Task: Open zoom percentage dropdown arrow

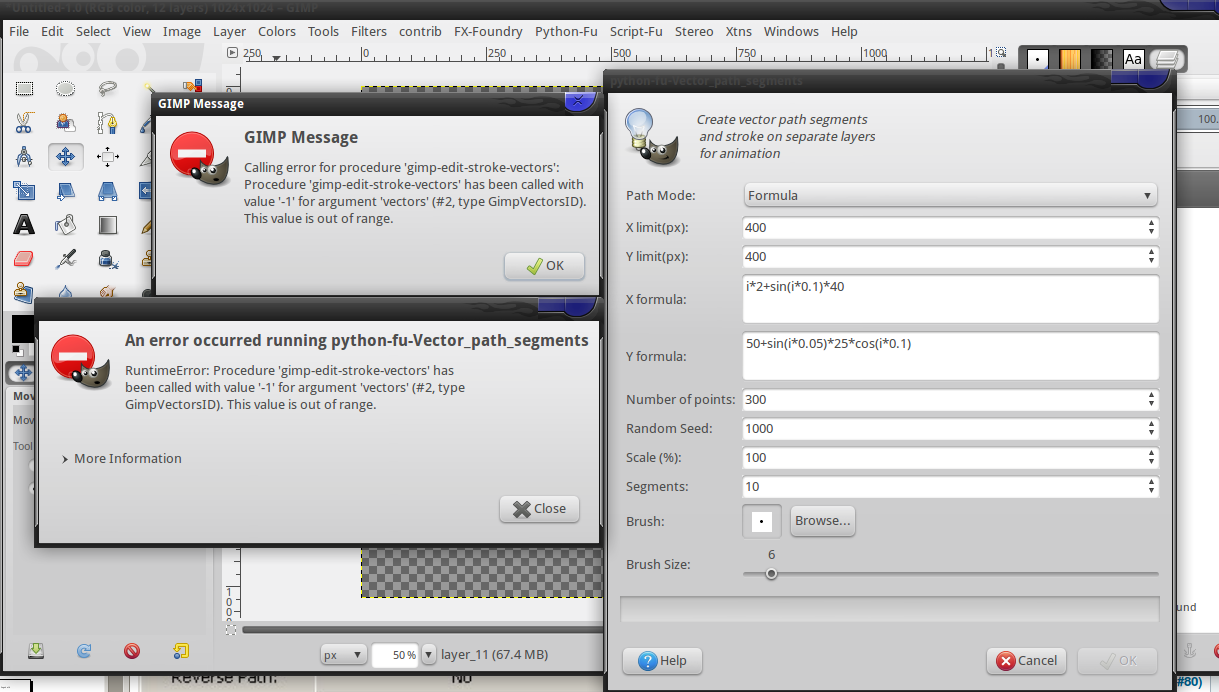Action: (429, 655)
